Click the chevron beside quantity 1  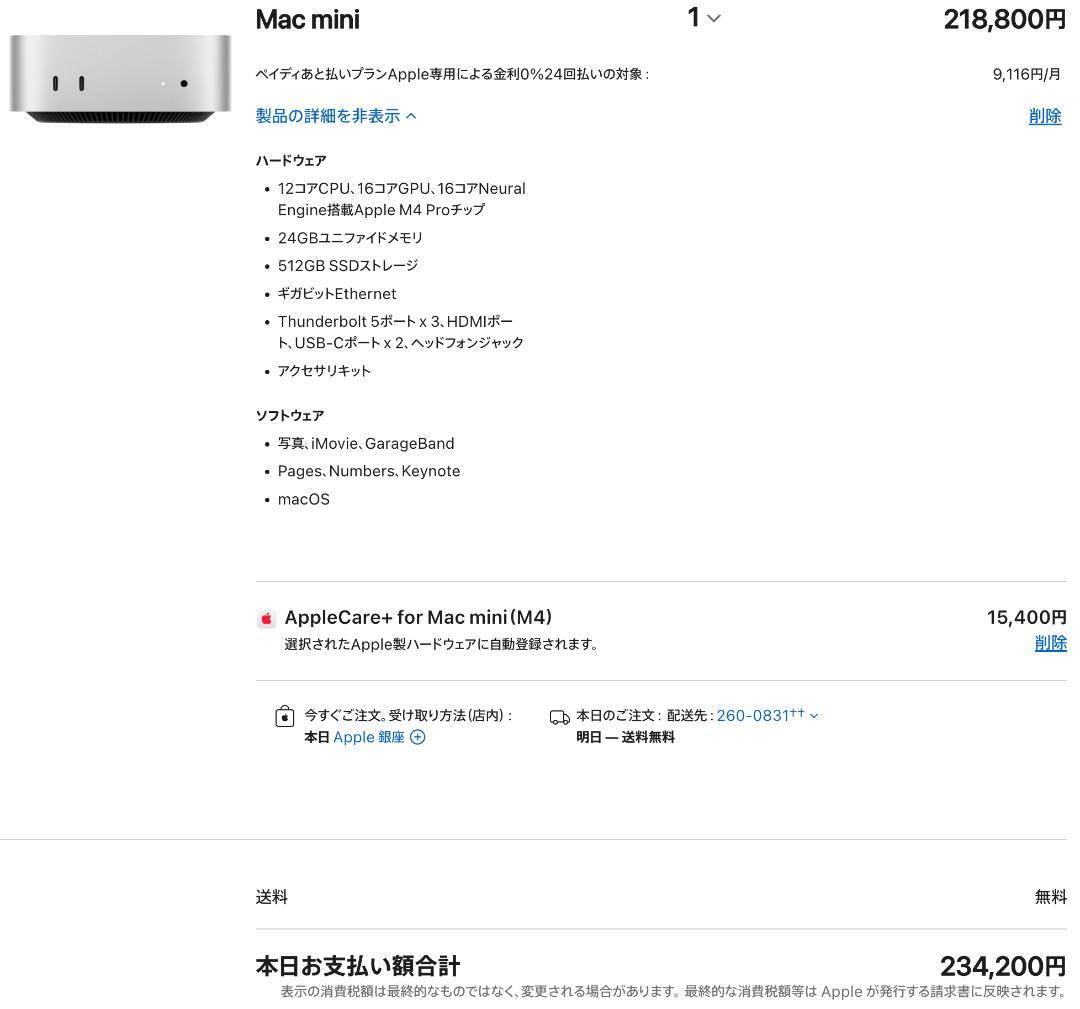coord(712,18)
